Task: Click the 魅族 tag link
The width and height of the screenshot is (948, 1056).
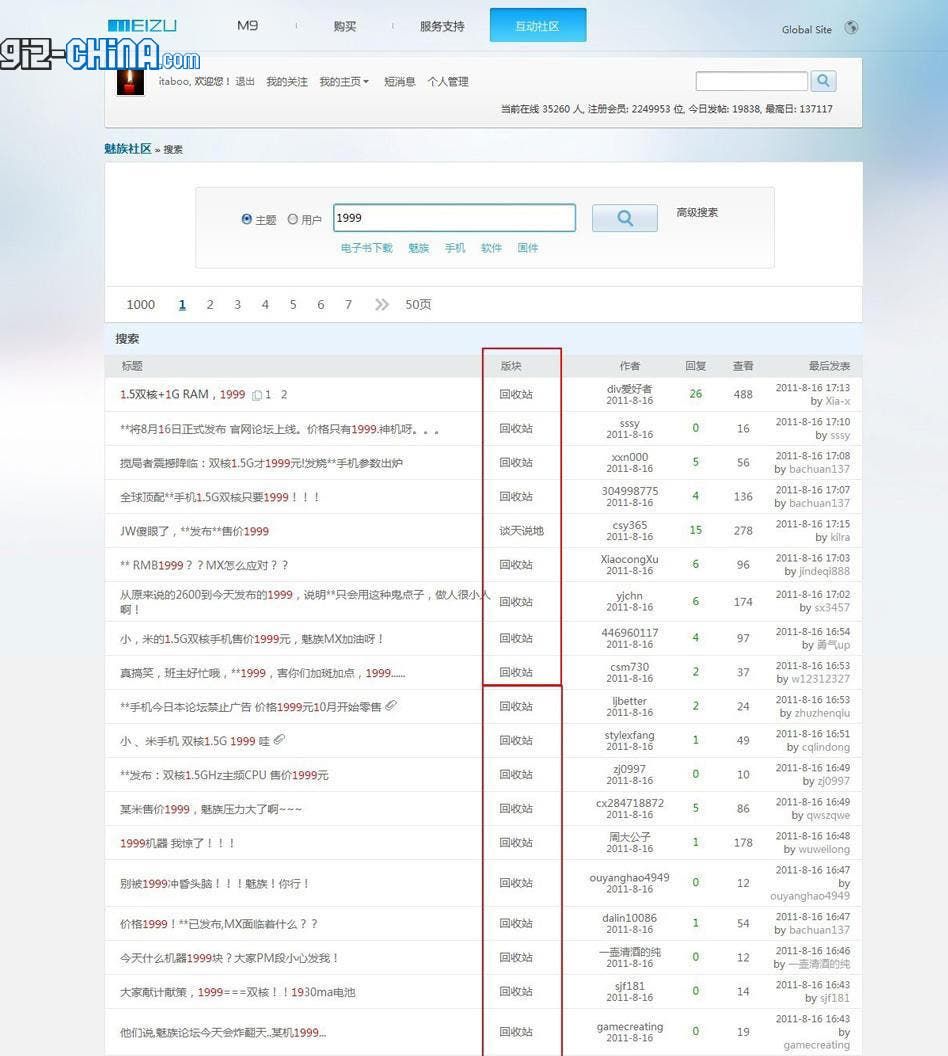Action: pyautogui.click(x=418, y=248)
